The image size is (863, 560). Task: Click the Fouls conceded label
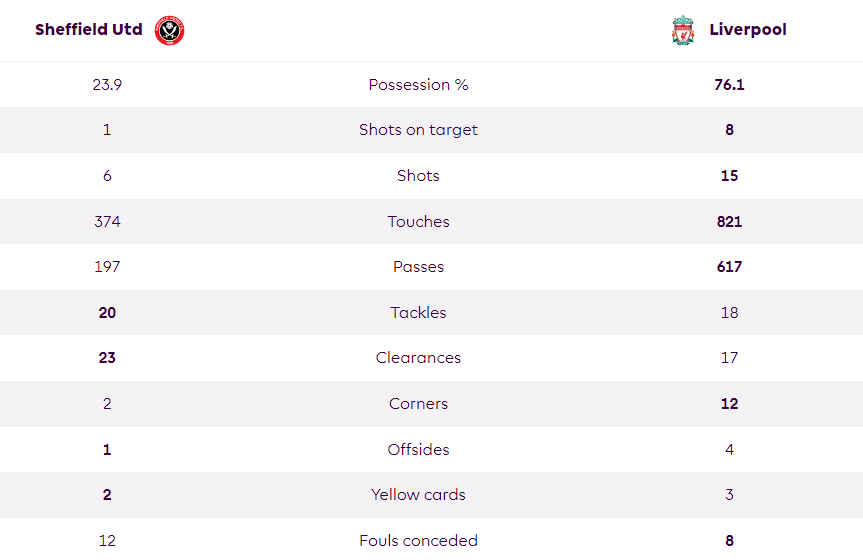pyautogui.click(x=418, y=541)
